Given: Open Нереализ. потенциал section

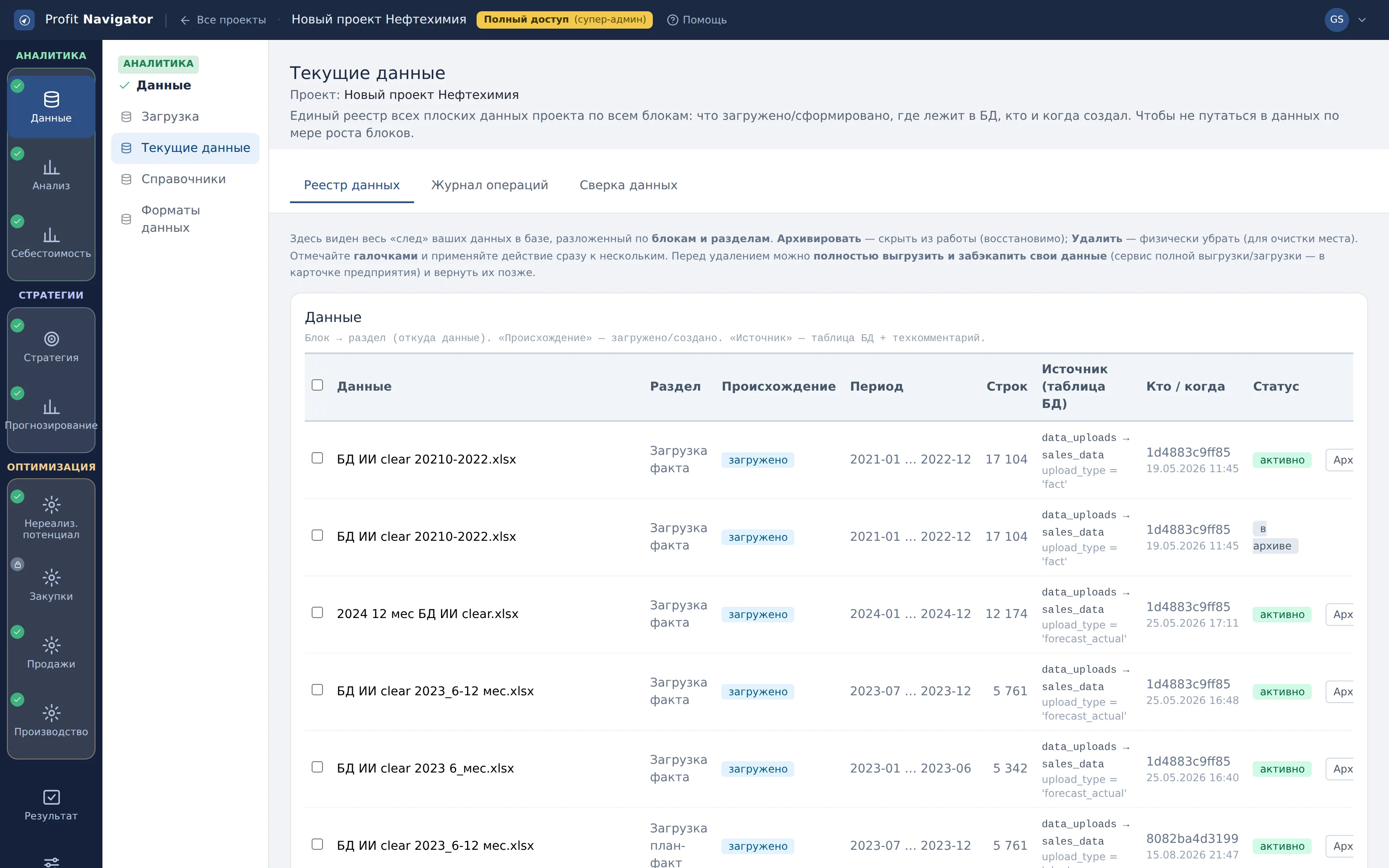Looking at the screenshot, I should (51, 516).
